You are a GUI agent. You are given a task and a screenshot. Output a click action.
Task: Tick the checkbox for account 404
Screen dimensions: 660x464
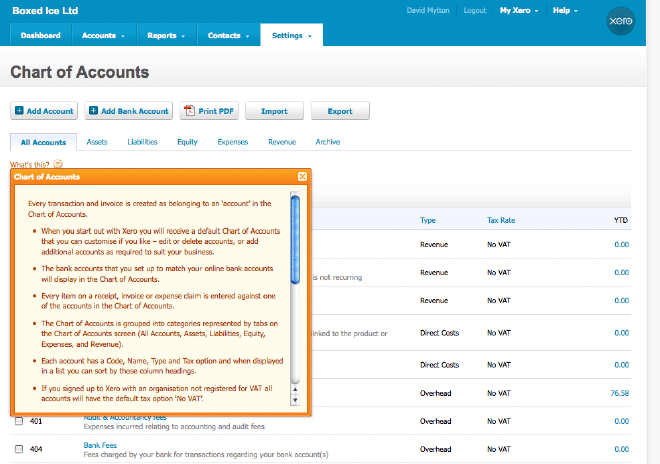(19, 450)
